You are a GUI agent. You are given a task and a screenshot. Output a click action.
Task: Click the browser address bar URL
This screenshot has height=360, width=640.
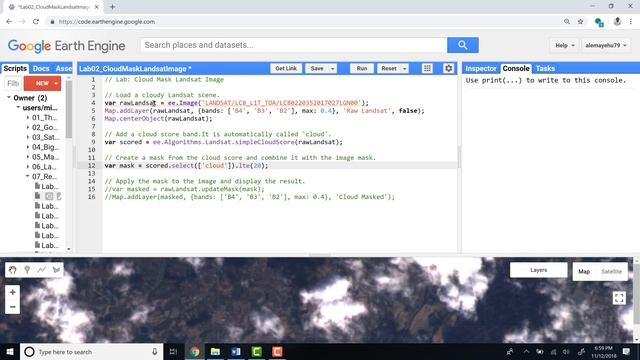click(x=107, y=22)
